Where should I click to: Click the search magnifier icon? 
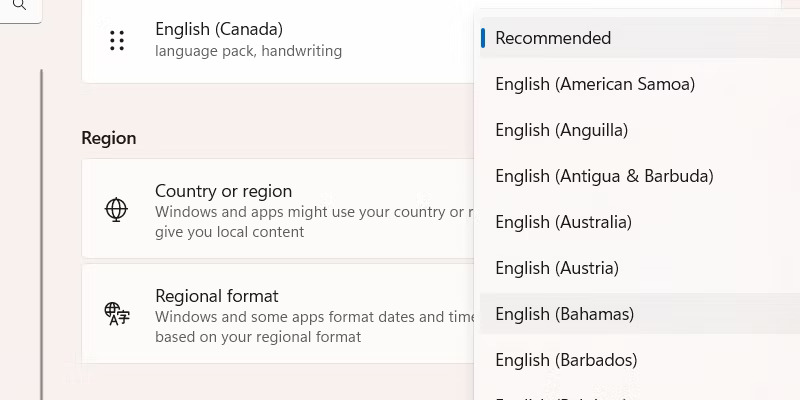coord(18,6)
